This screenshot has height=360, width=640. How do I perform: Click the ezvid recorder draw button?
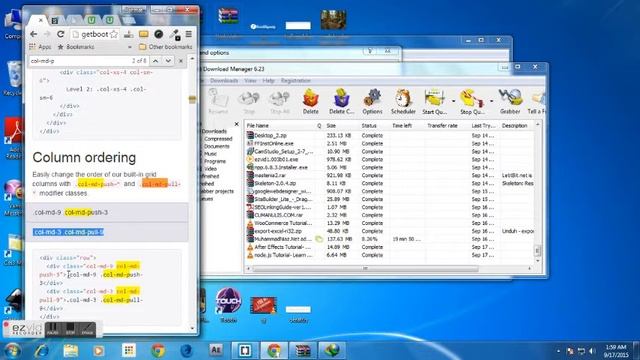tap(87, 329)
